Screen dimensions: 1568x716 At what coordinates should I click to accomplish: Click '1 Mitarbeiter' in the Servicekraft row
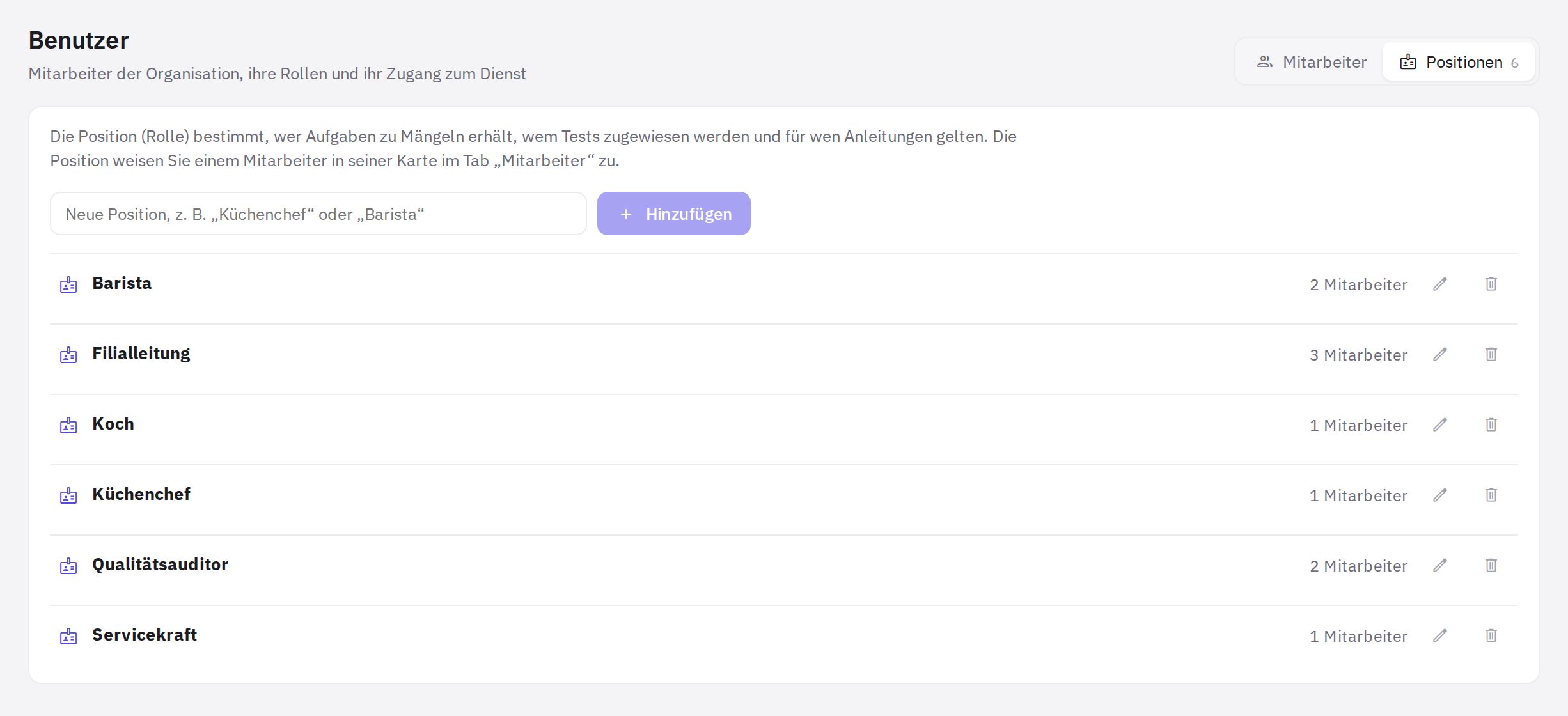1358,636
